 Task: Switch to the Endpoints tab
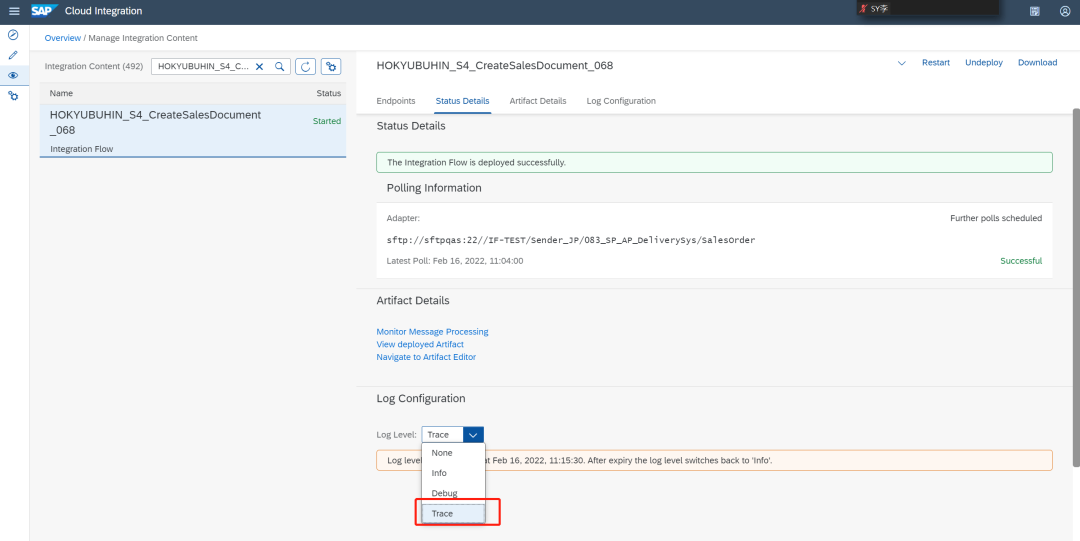[x=396, y=101]
